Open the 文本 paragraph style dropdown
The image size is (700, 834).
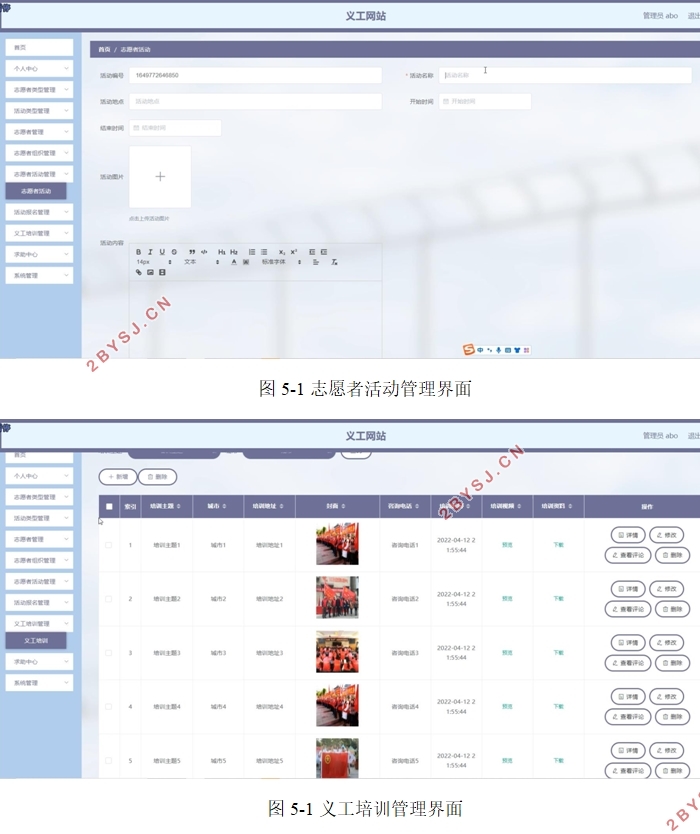(x=201, y=262)
